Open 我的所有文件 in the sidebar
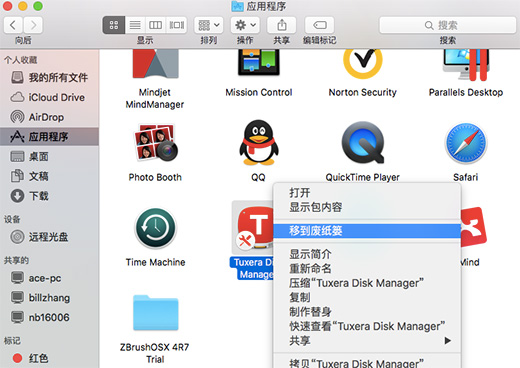Viewport: 520px width, 368px height. (x=49, y=78)
